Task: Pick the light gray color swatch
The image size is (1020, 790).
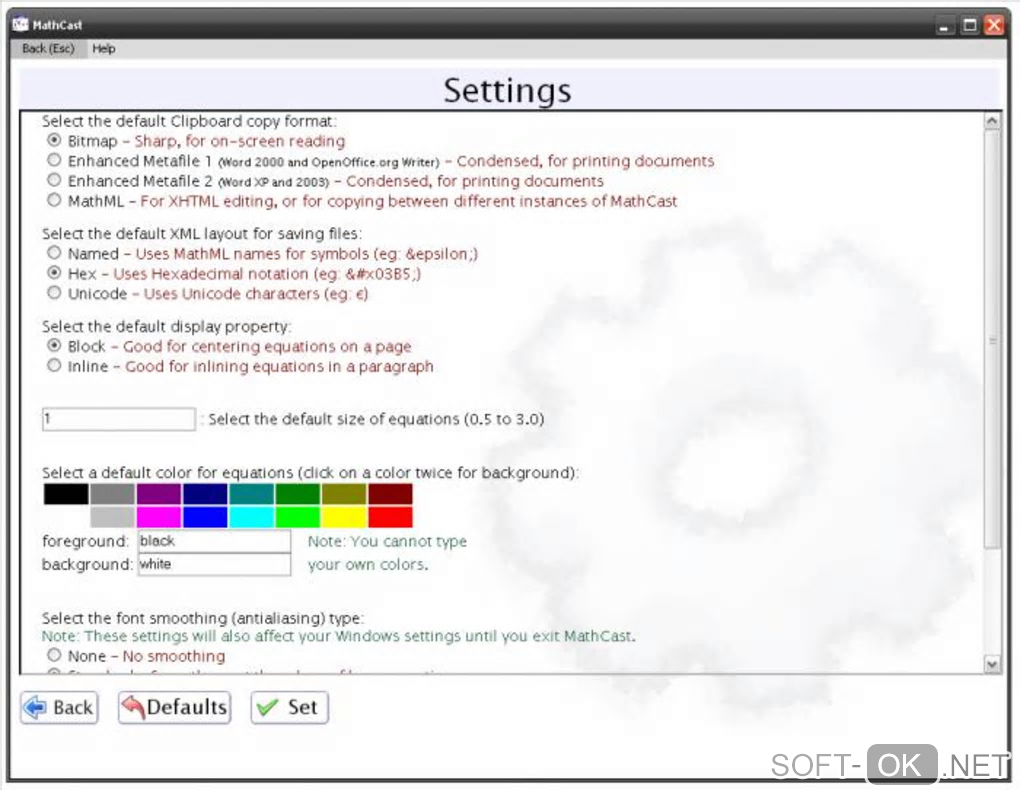Action: click(x=113, y=517)
